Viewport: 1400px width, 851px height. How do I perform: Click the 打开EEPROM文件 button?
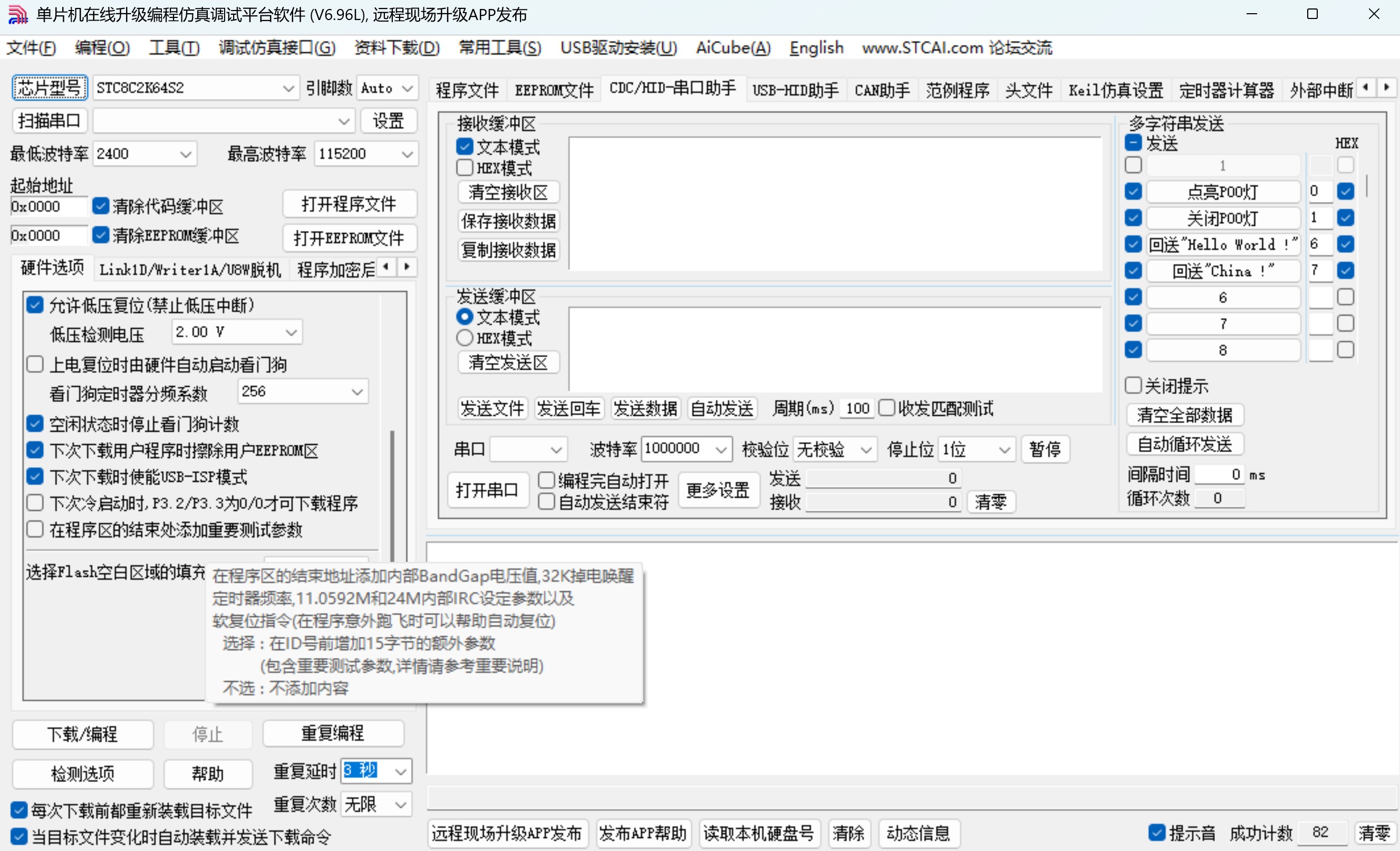pyautogui.click(x=350, y=238)
